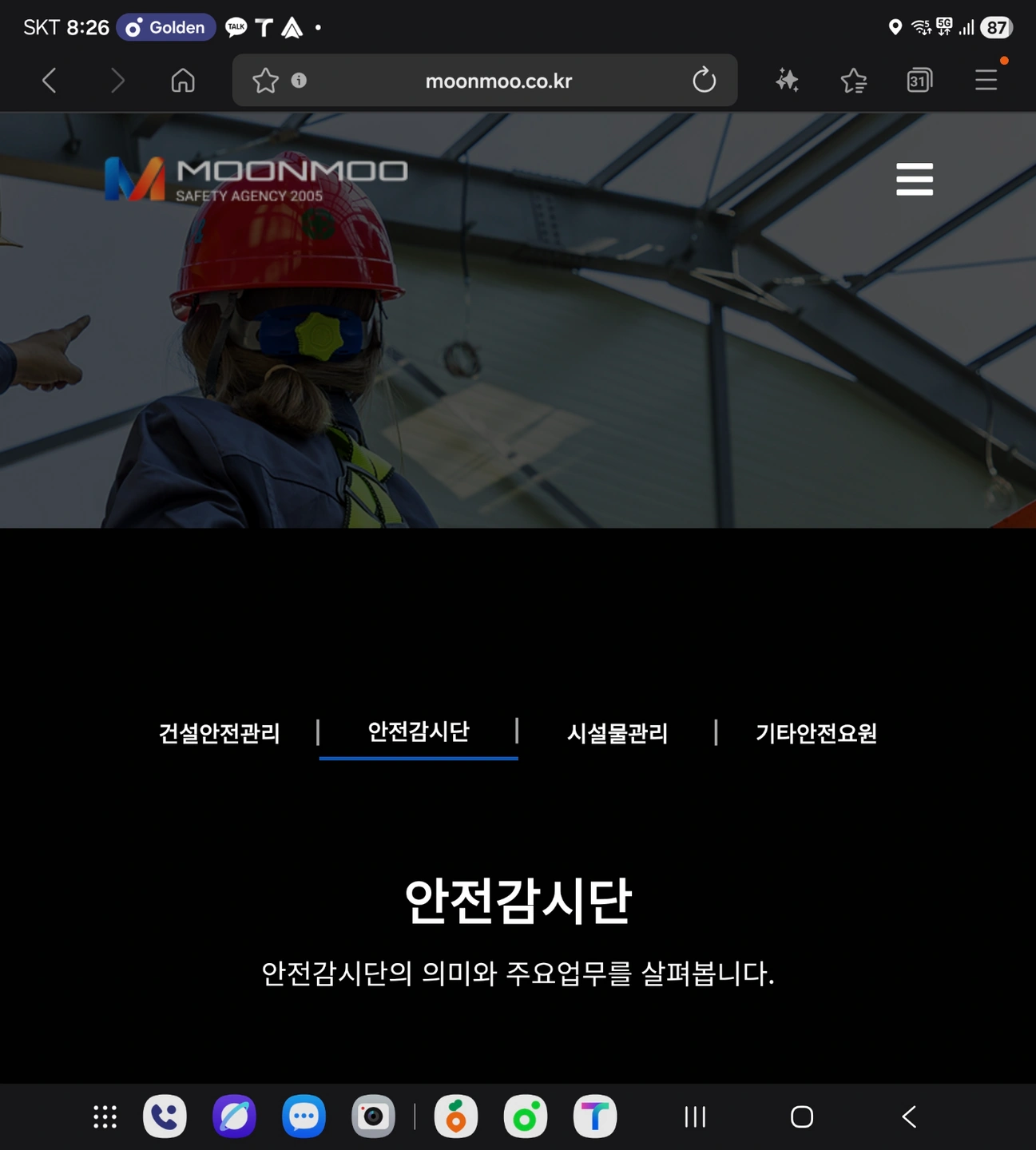Launch the T app in taskbar
Screen dimensions: 1036x1150
tap(595, 1116)
